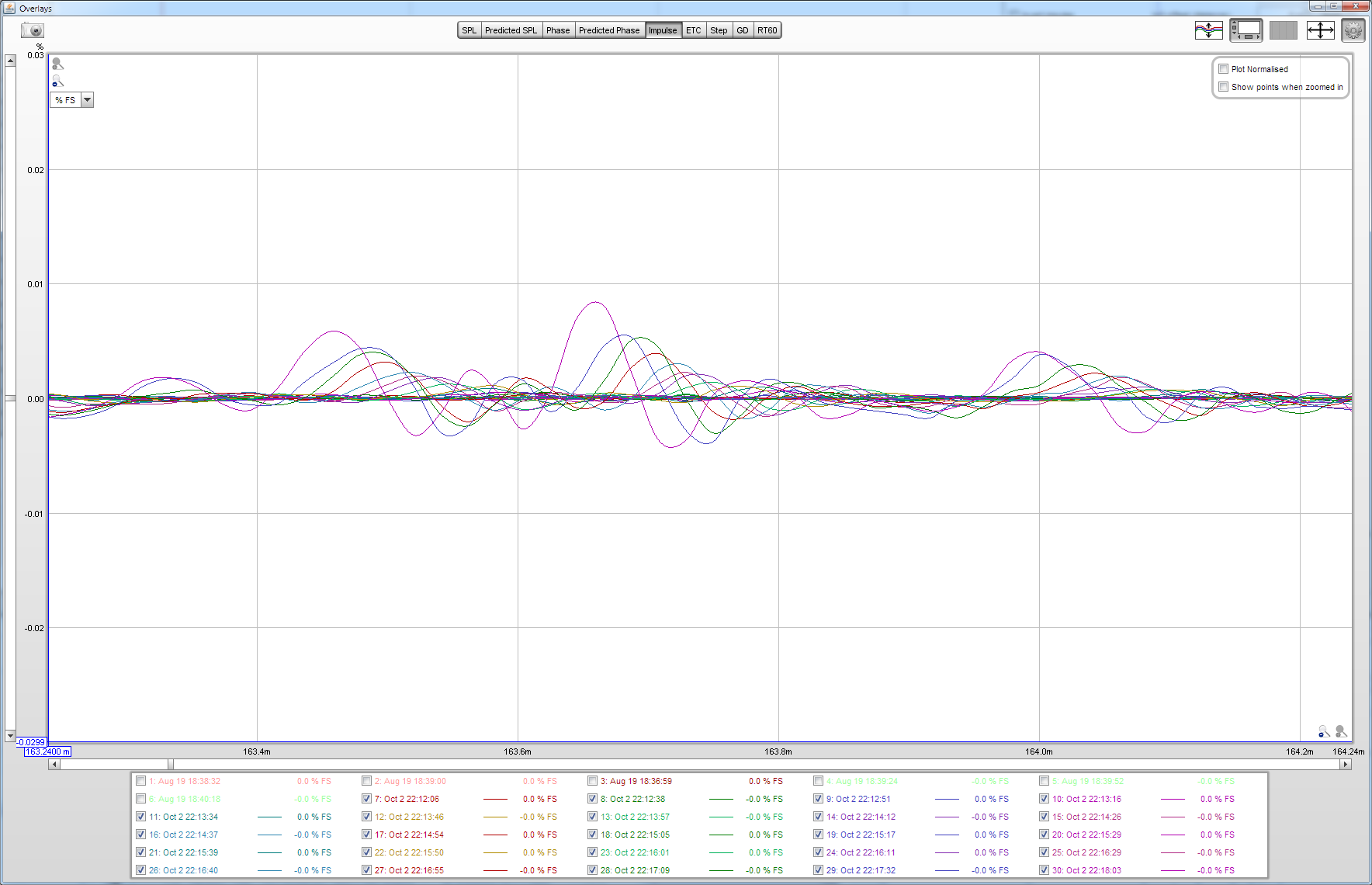Click label 14: Oct 2 22:14:12
The image size is (1372, 885).
click(x=861, y=817)
